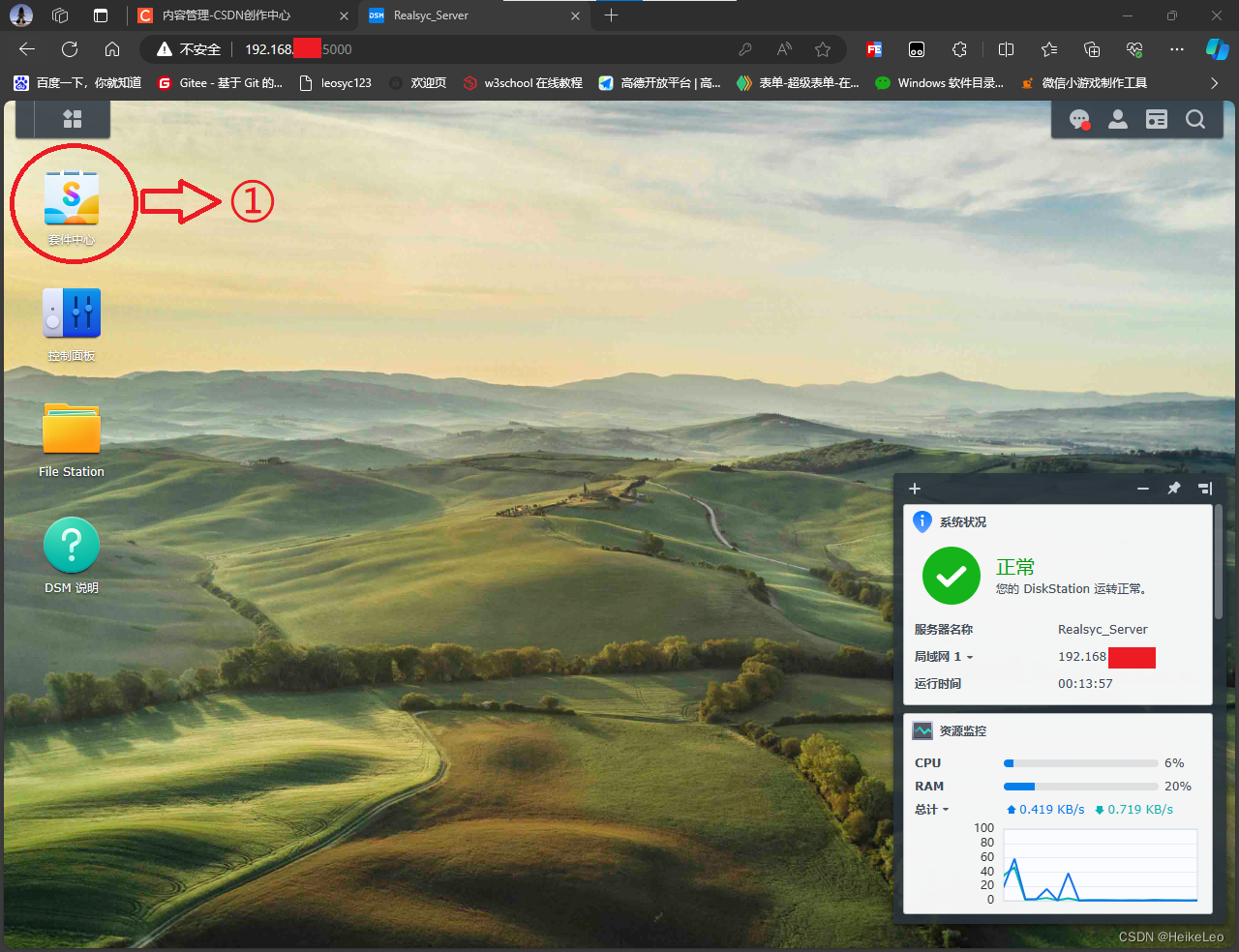The width and height of the screenshot is (1239, 952).
Task: Click the password key icon in address bar
Action: (745, 49)
